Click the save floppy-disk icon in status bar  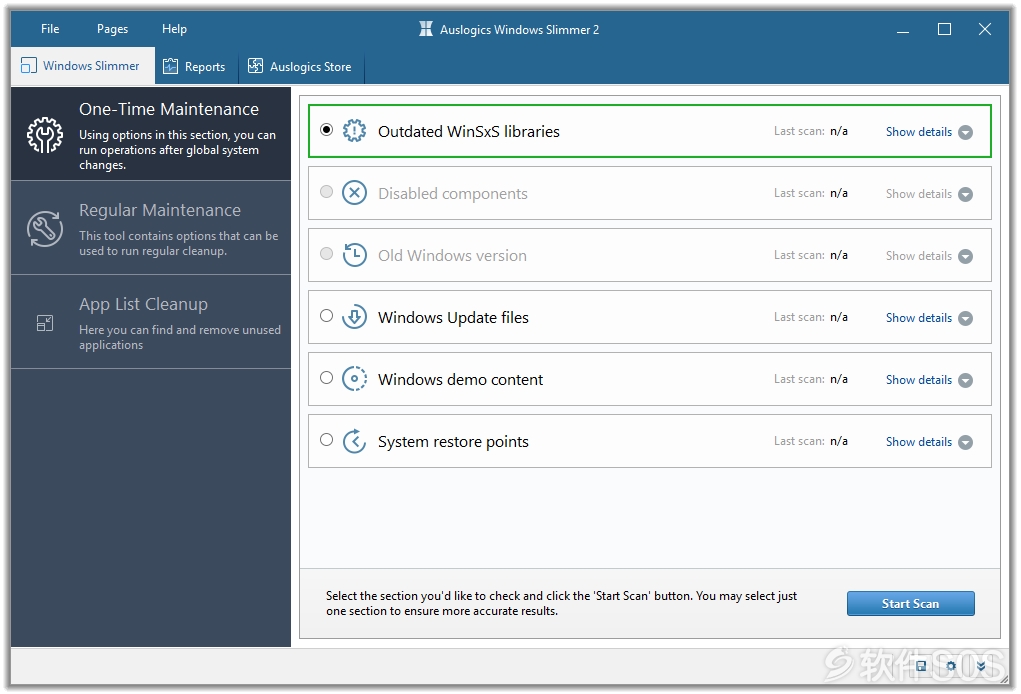coord(921,666)
